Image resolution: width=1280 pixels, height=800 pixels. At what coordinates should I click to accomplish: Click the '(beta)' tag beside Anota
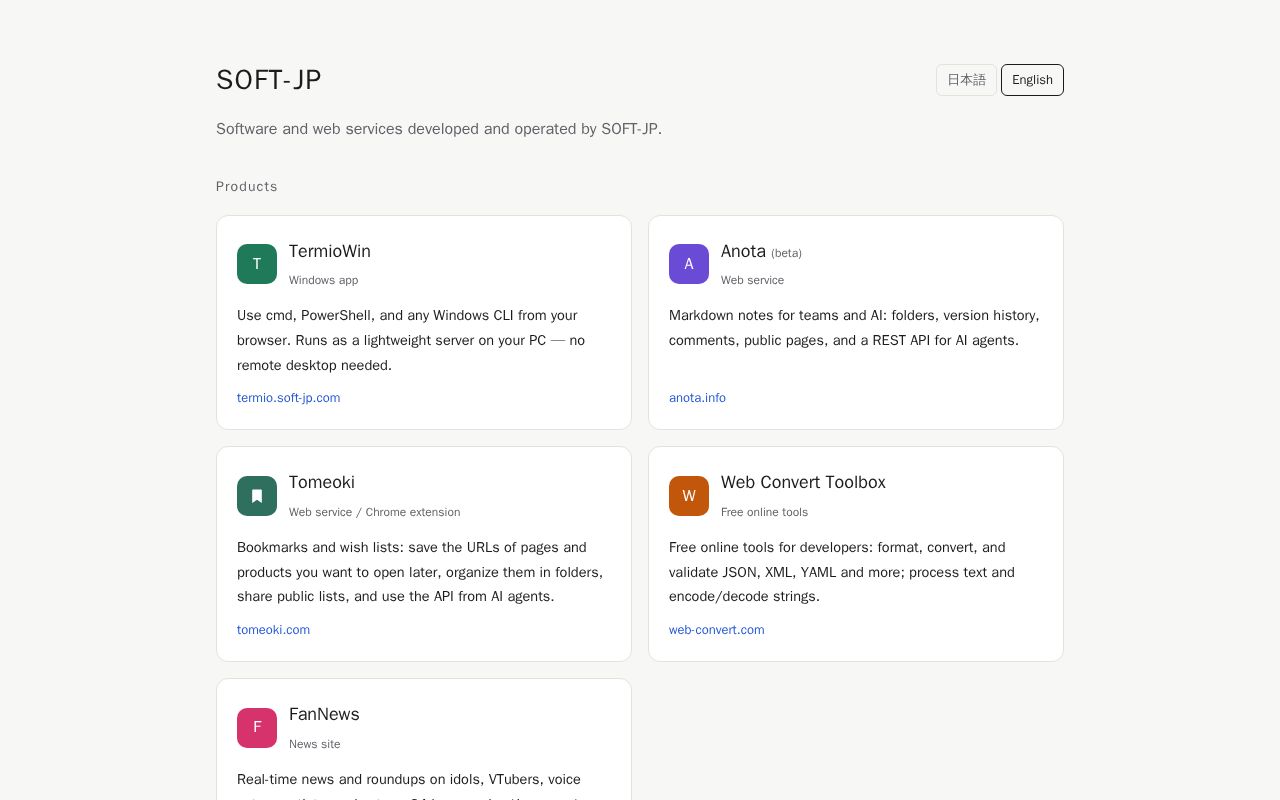click(x=786, y=253)
